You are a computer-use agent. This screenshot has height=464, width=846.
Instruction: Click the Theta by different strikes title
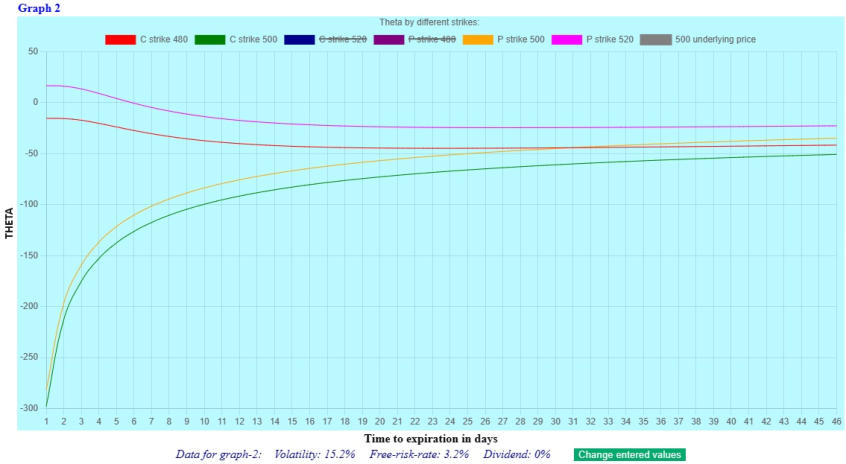click(429, 22)
